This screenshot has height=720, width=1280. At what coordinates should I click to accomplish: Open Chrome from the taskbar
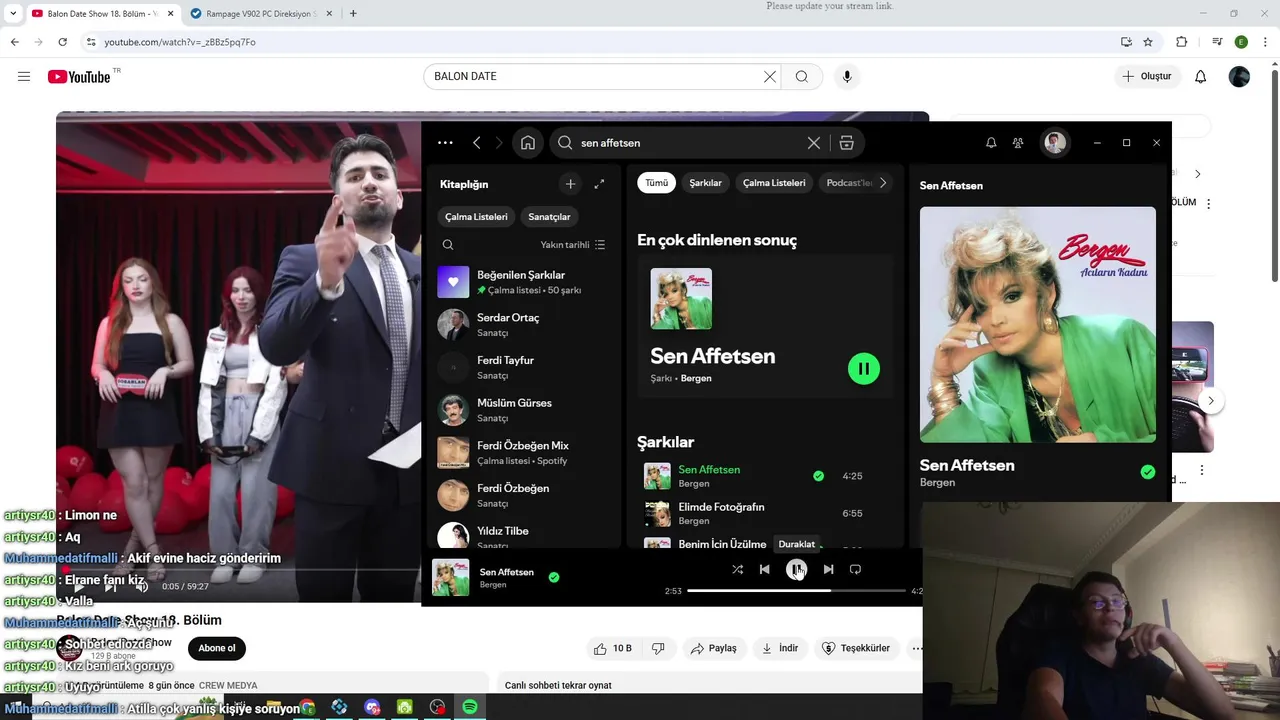click(x=307, y=707)
